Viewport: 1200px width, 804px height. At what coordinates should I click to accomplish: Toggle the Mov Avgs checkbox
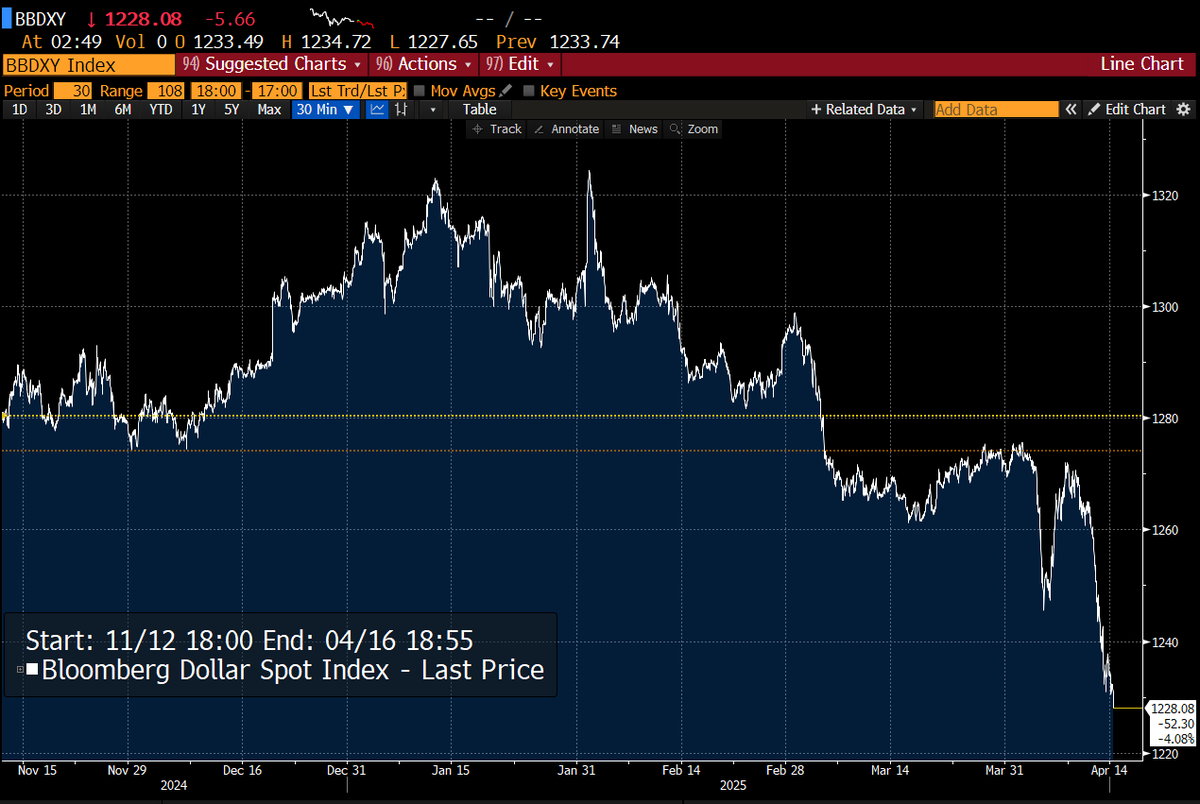tap(420, 91)
